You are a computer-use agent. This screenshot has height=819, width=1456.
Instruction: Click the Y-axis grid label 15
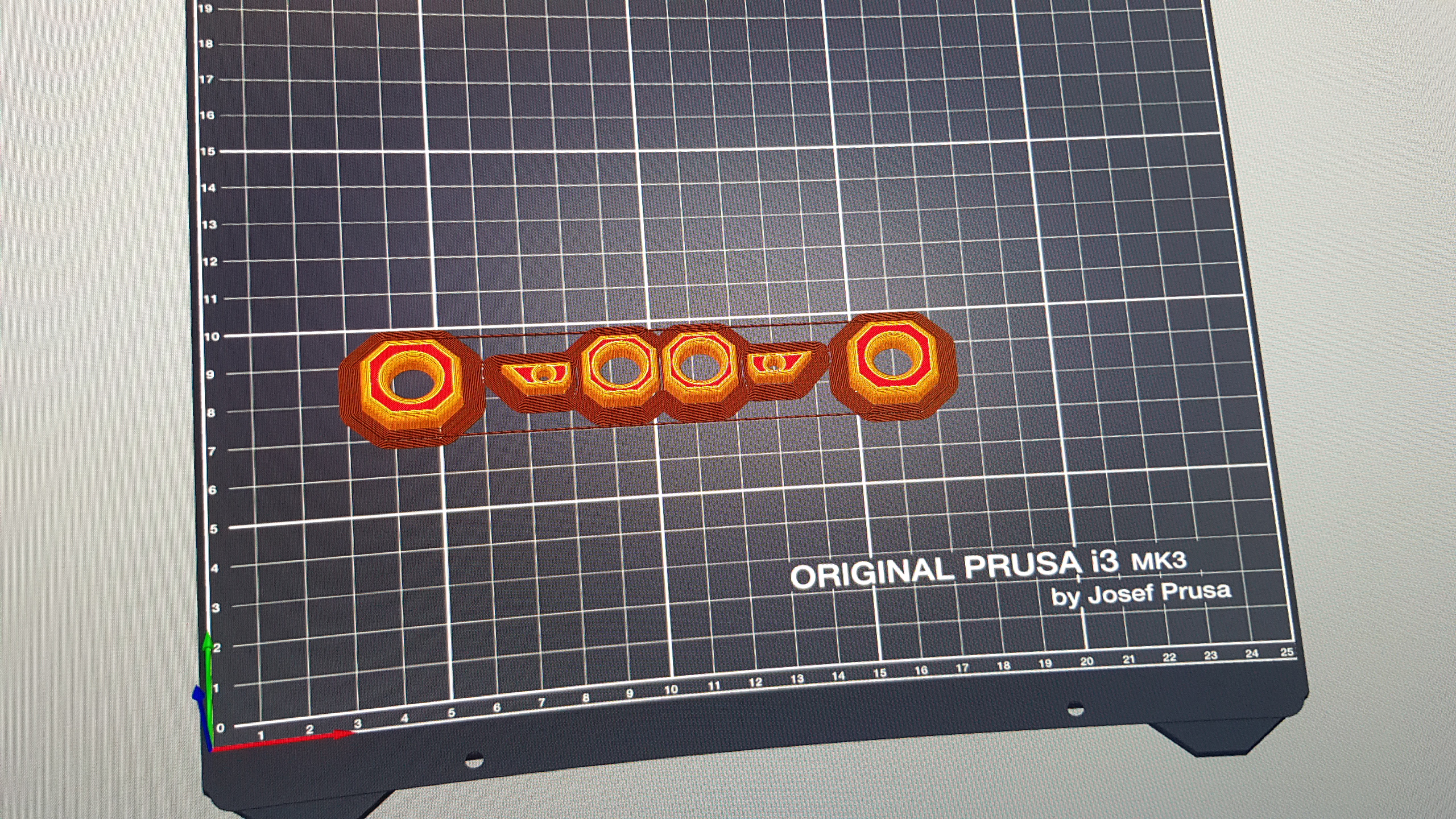click(x=208, y=151)
